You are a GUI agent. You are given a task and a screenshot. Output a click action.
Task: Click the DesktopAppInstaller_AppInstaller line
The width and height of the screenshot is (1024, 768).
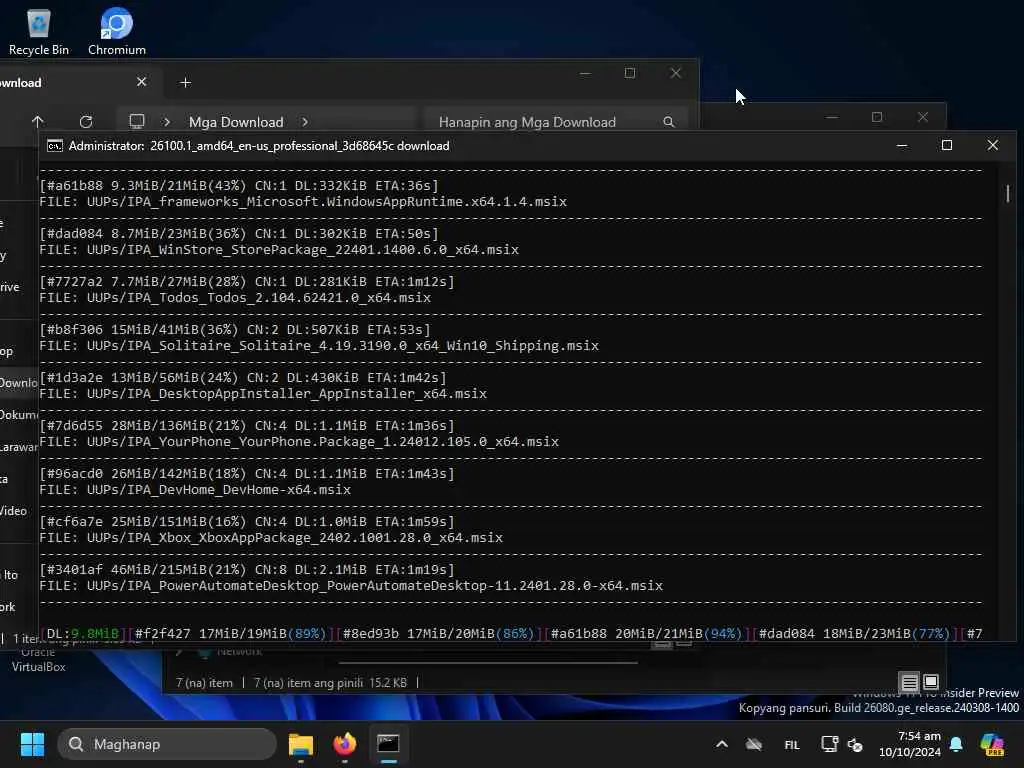click(263, 394)
